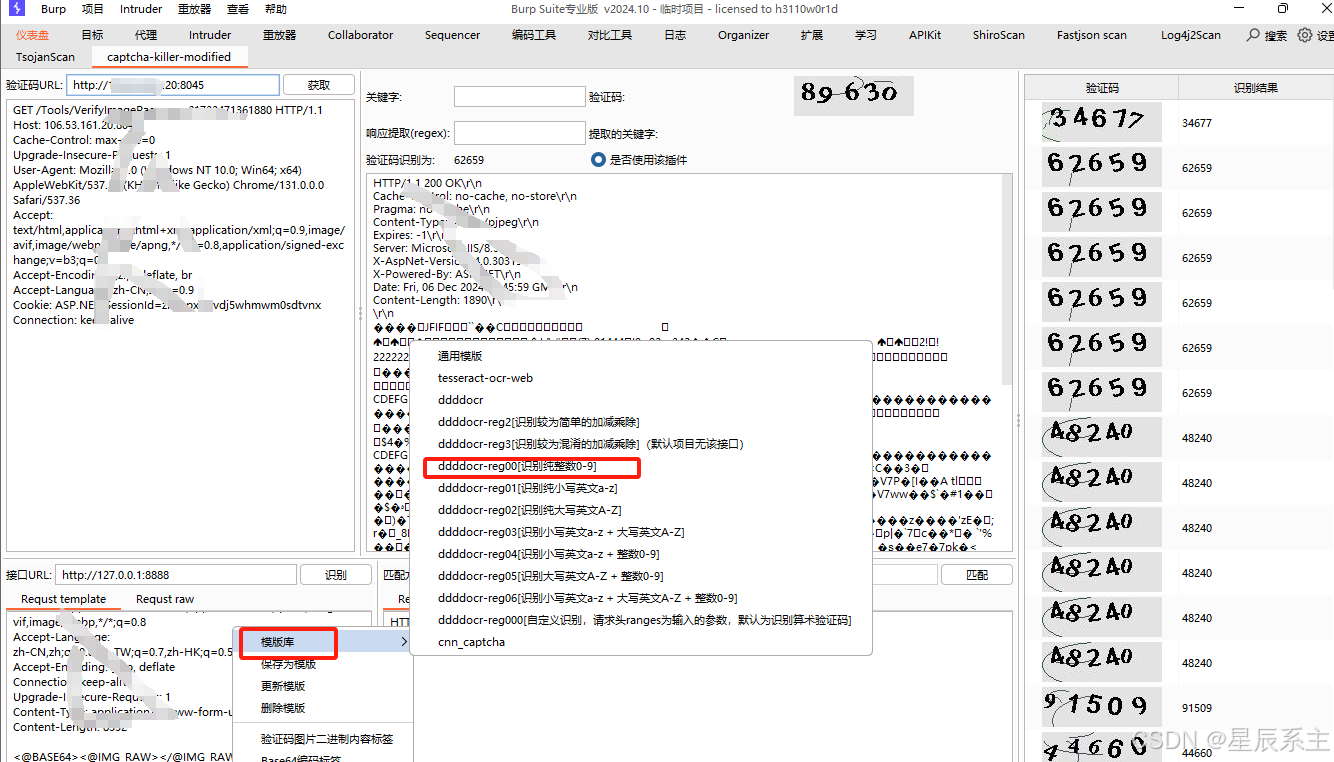The width and height of the screenshot is (1334, 762).
Task: Switch to the Requst raw tab
Action: (165, 599)
